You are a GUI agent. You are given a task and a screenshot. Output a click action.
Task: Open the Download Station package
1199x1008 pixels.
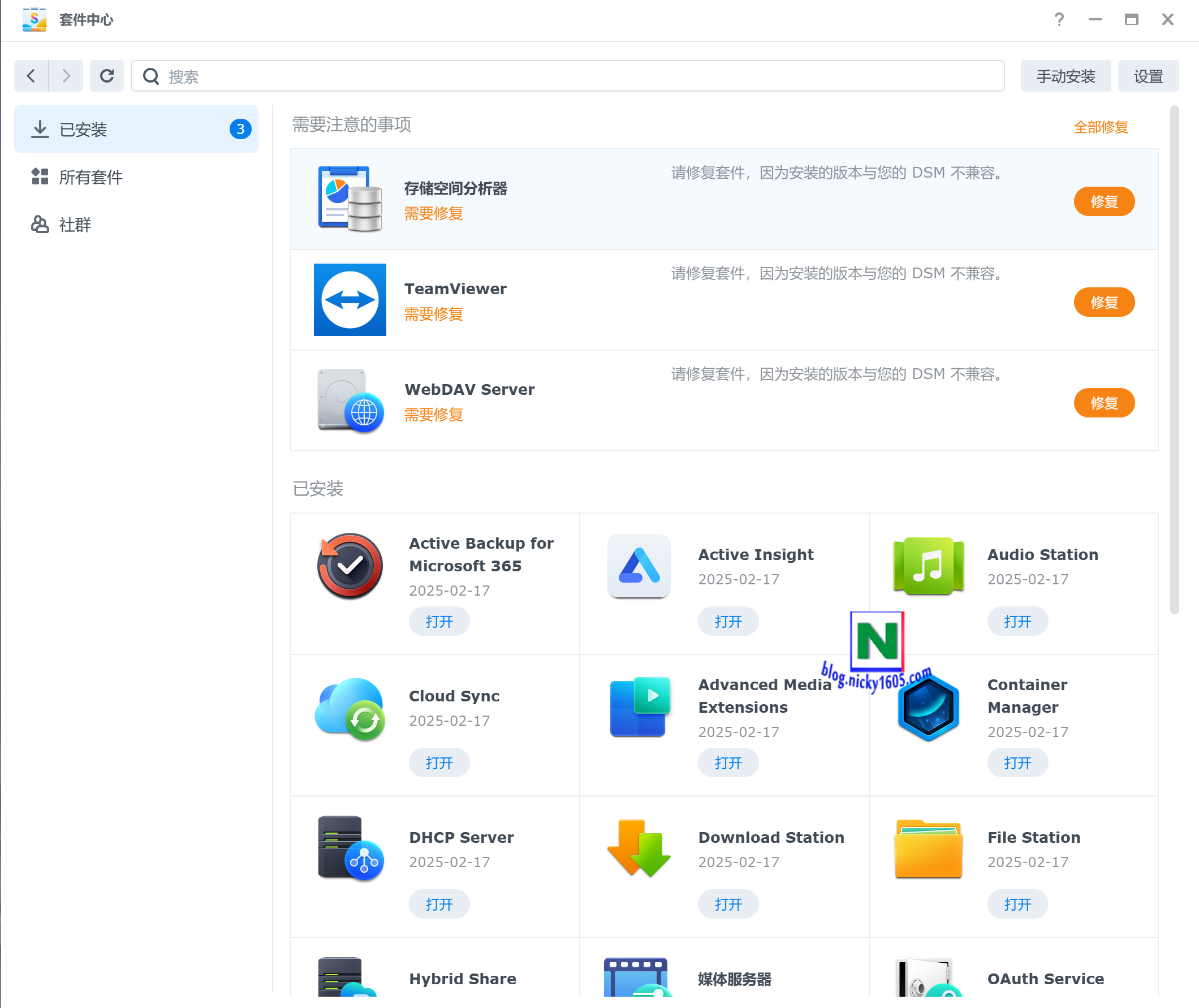coord(728,904)
